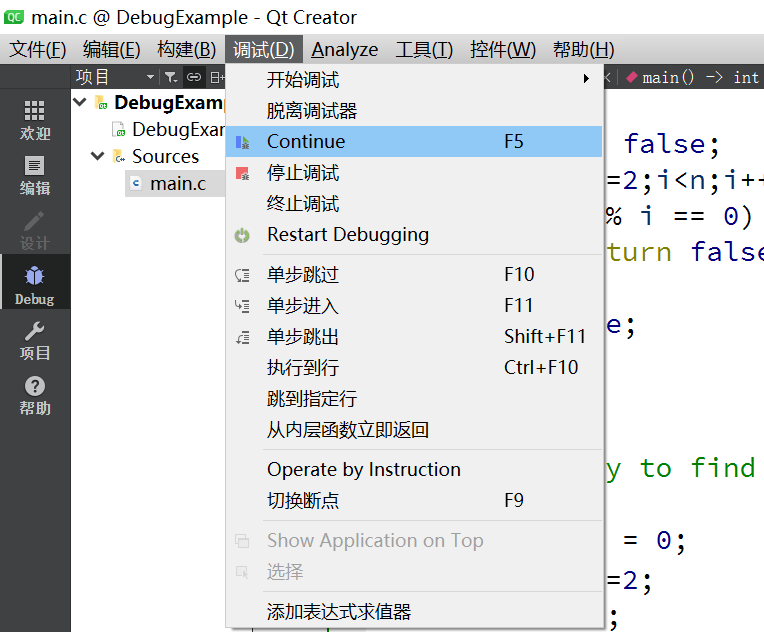Click 'to find' comment text in editor

coord(698,468)
